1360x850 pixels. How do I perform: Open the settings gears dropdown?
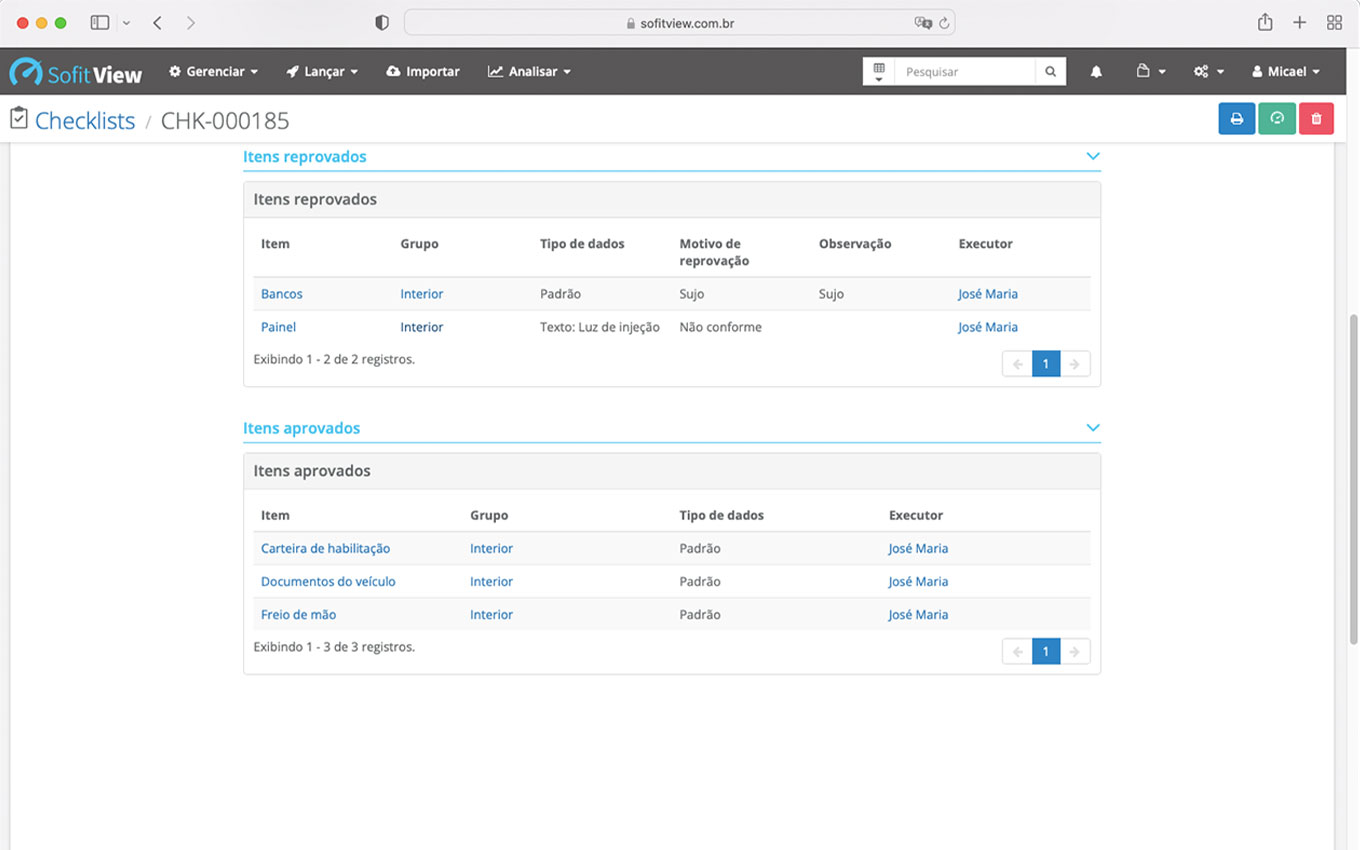point(1208,72)
